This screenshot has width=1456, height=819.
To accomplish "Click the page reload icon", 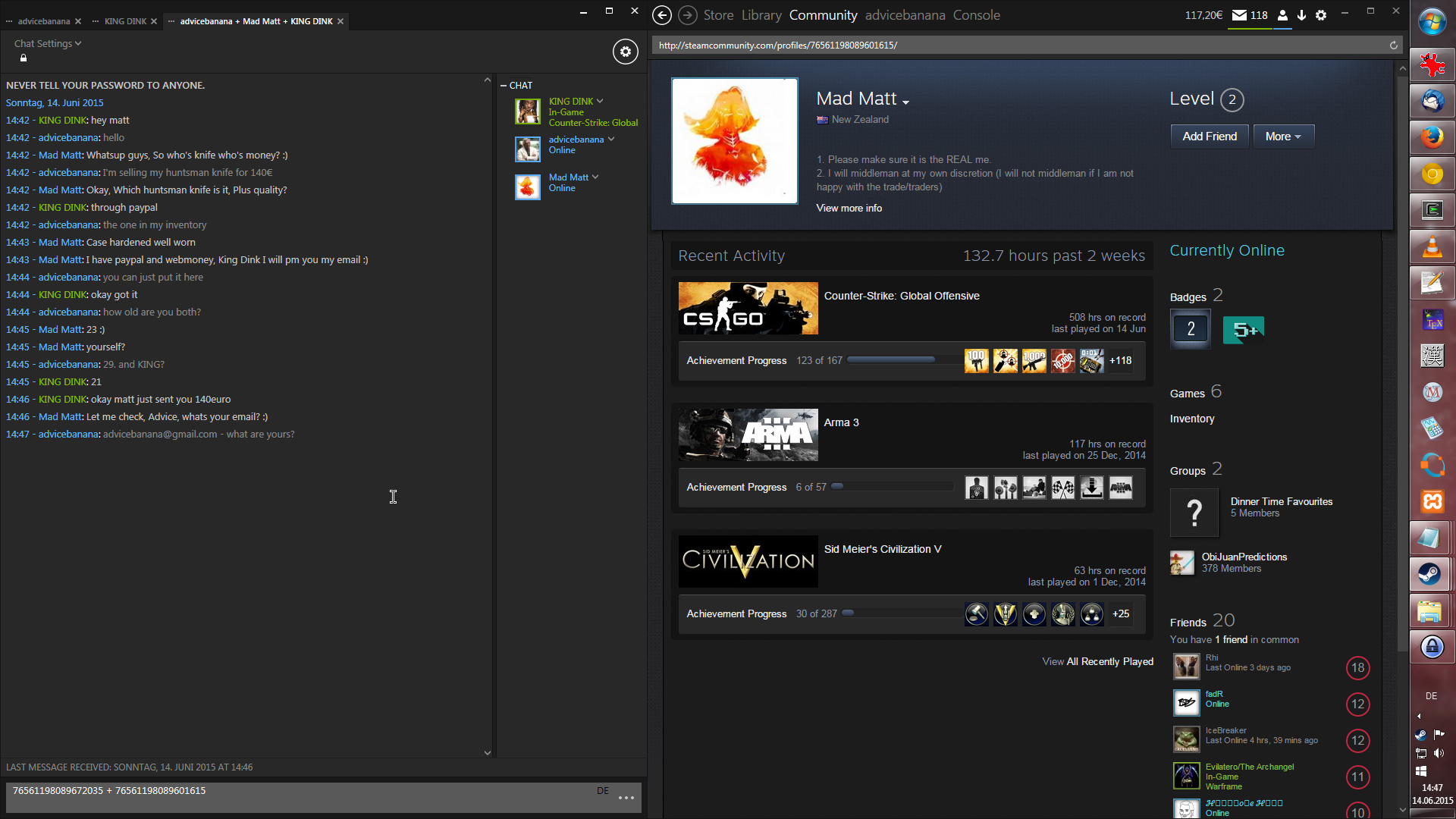I will [x=1393, y=45].
